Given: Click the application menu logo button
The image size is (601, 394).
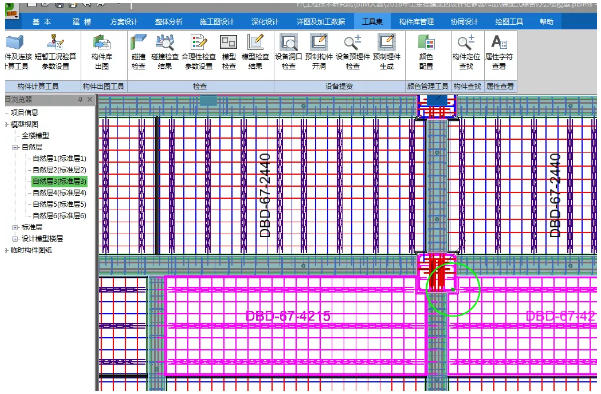Looking at the screenshot, I should (x=11, y=11).
